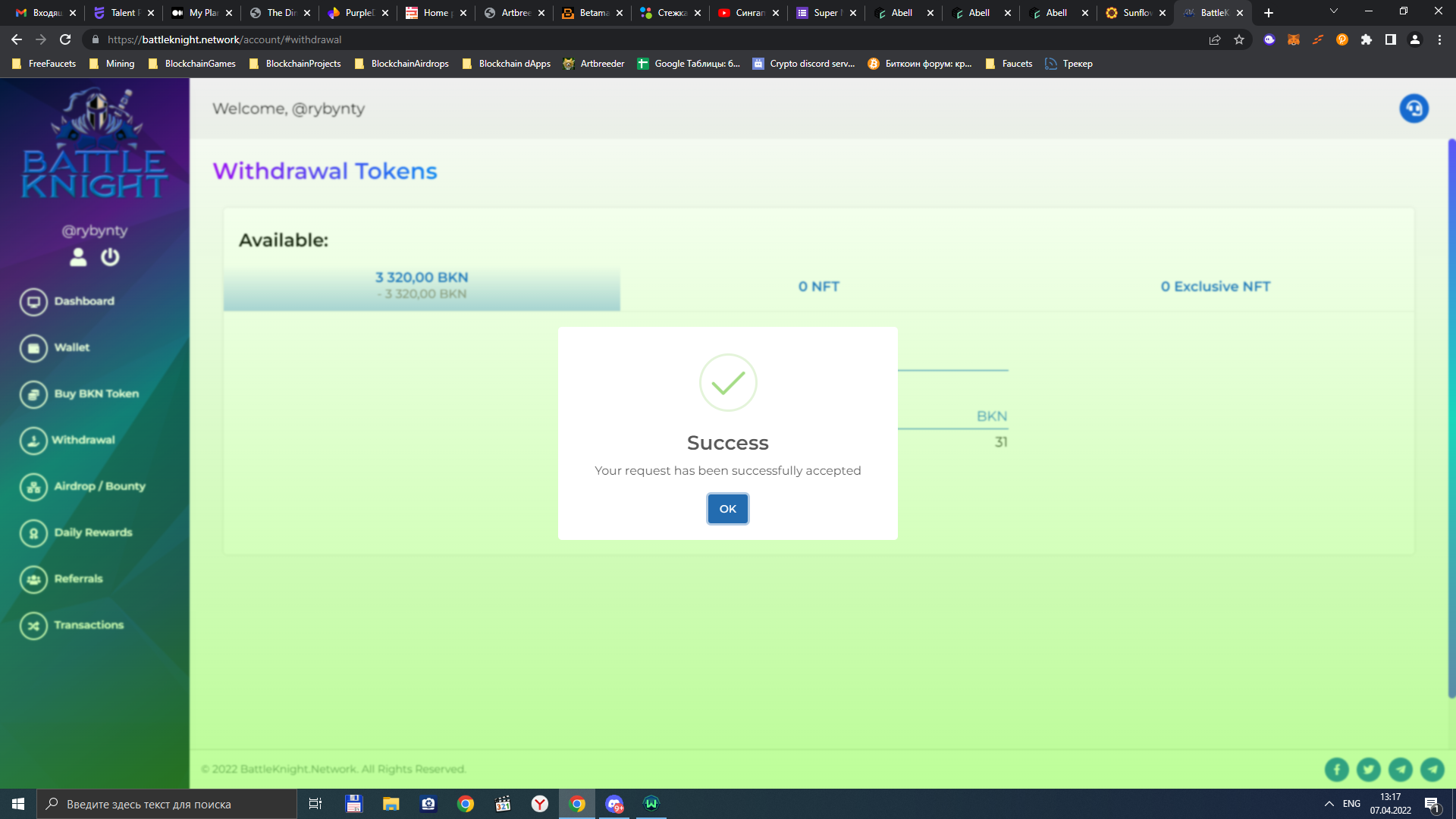This screenshot has height=819, width=1456.
Task: Go to Airdrop / Bounty link
Action: [x=99, y=486]
